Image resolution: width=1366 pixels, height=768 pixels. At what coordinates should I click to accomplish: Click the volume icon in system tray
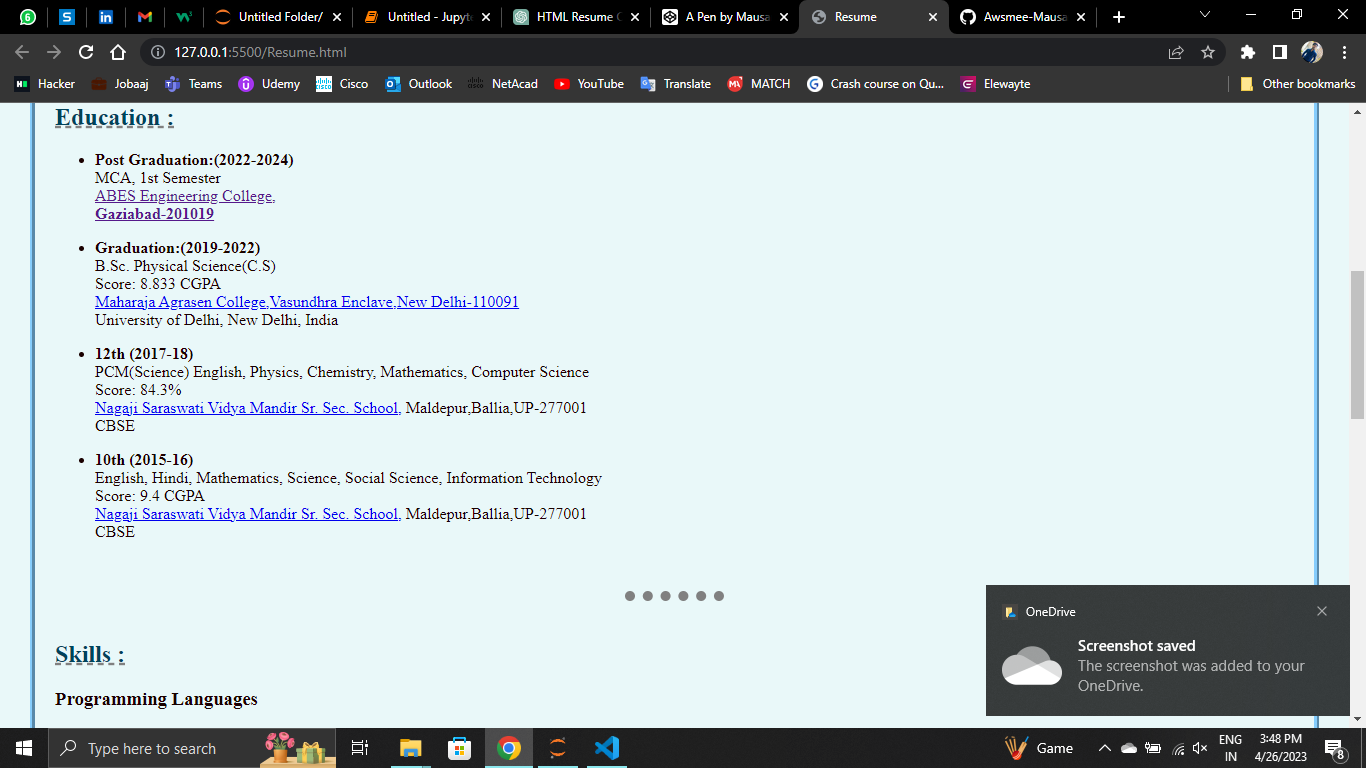point(1199,747)
